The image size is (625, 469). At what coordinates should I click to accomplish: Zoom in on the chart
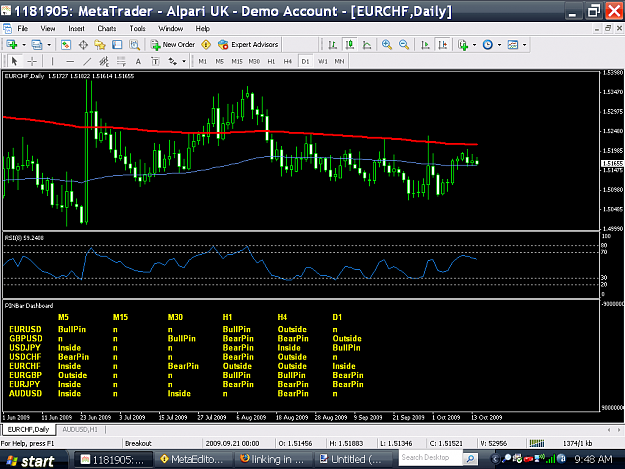pyautogui.click(x=387, y=45)
